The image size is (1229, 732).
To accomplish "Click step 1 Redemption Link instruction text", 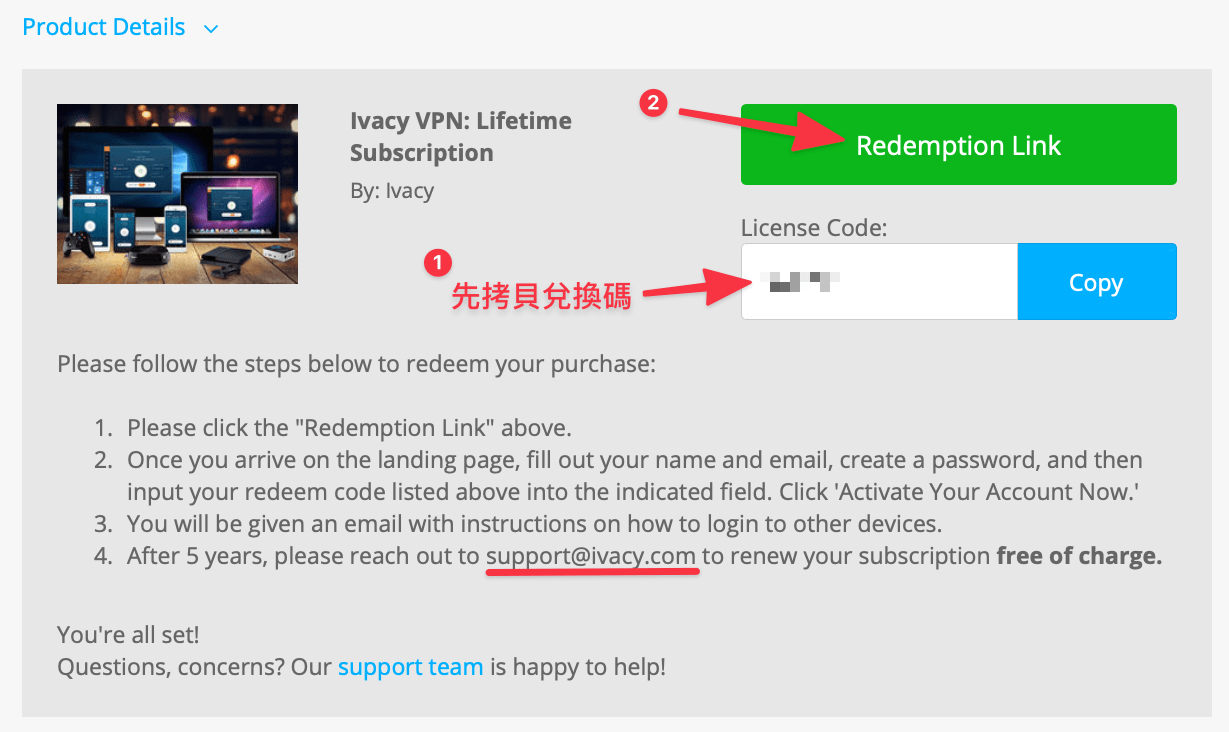I will tap(349, 428).
